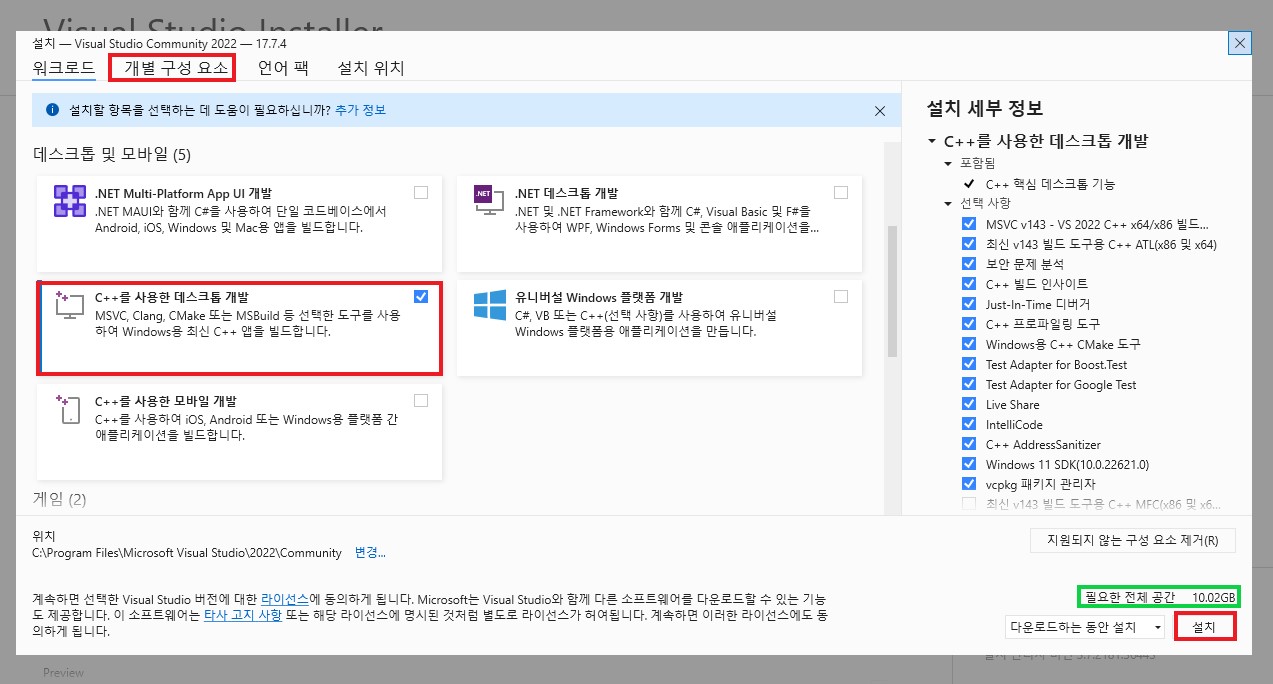Screen dimensions: 1273x684
Task: Uncheck the C++ 빌드 인사이트 option
Action: (969, 284)
